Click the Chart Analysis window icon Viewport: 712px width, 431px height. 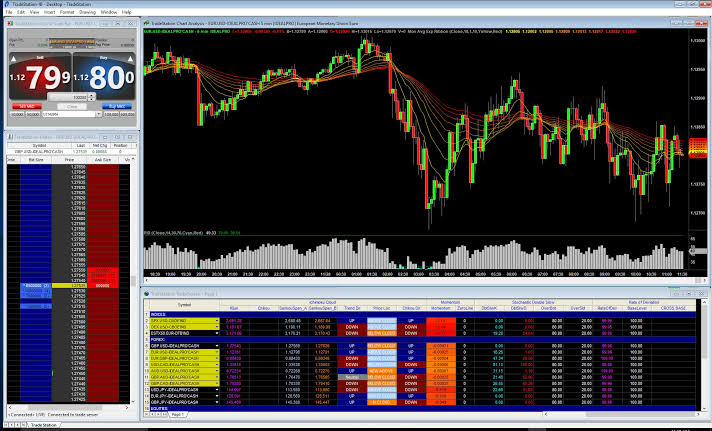coord(147,22)
